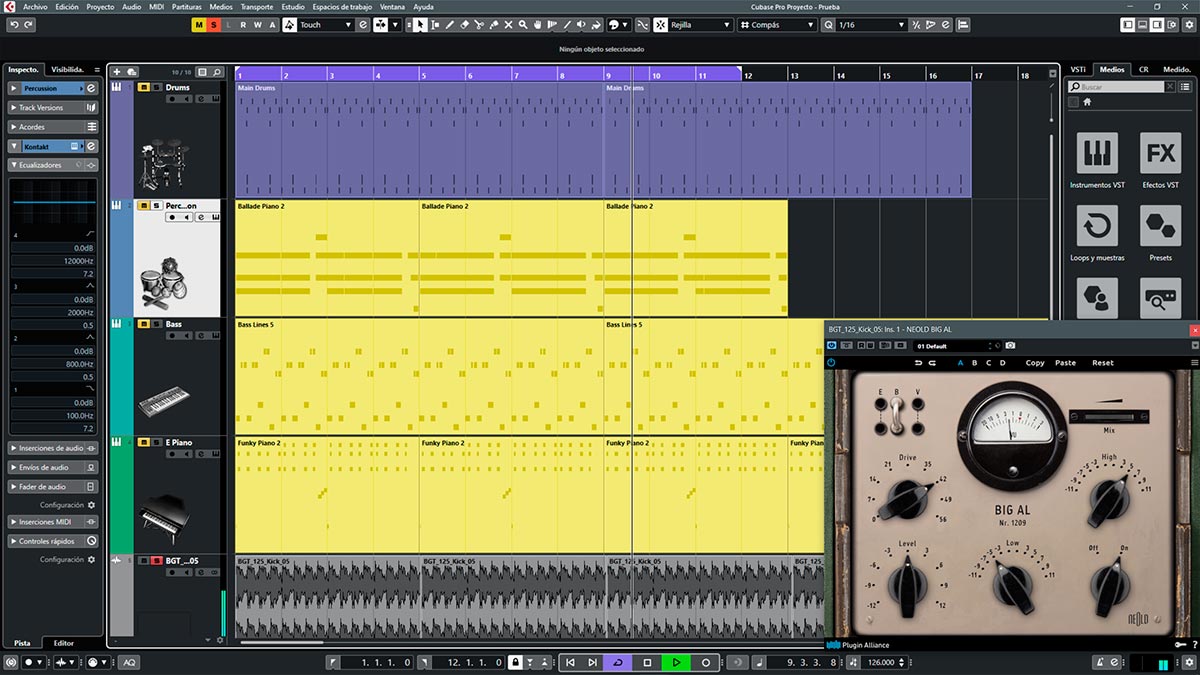Image resolution: width=1200 pixels, height=675 pixels.
Task: Expand the Fader de audio section
Action: [x=53, y=486]
